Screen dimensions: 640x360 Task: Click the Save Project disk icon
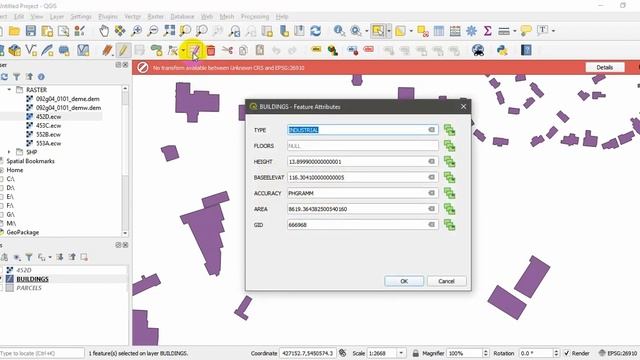coord(31,31)
